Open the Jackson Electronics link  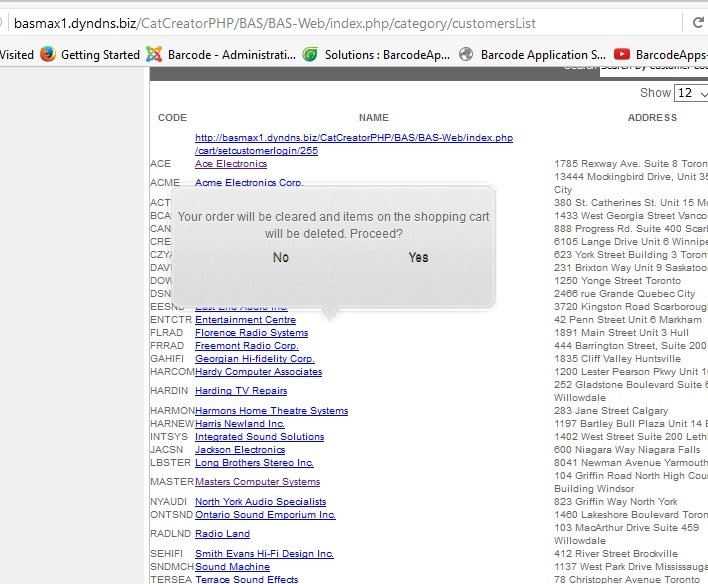click(x=240, y=450)
